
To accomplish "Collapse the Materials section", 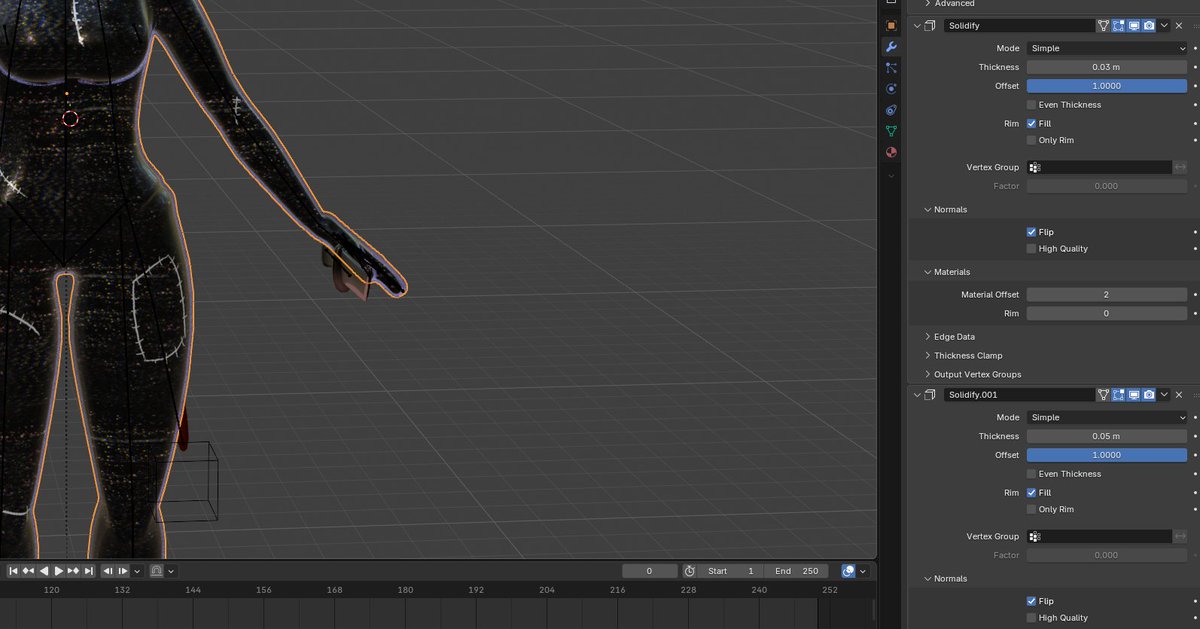I will [946, 272].
